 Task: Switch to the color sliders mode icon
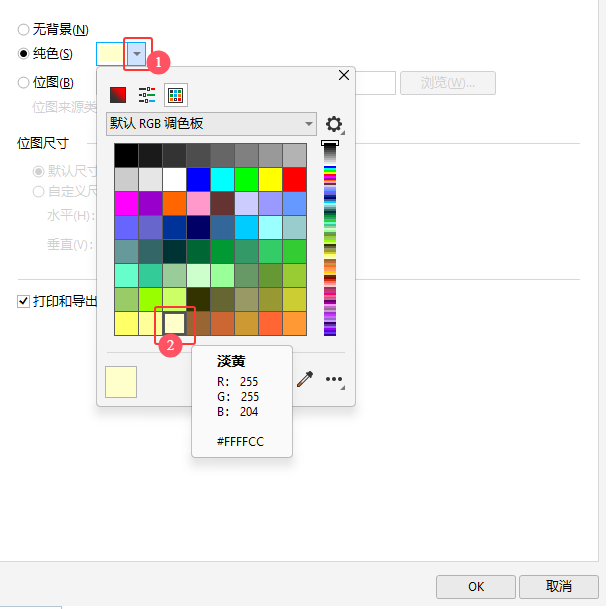147,95
